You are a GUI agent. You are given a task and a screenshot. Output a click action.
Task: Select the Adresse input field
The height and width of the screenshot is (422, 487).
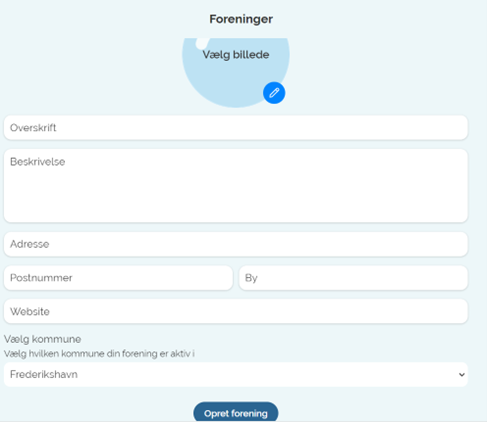[x=236, y=244]
